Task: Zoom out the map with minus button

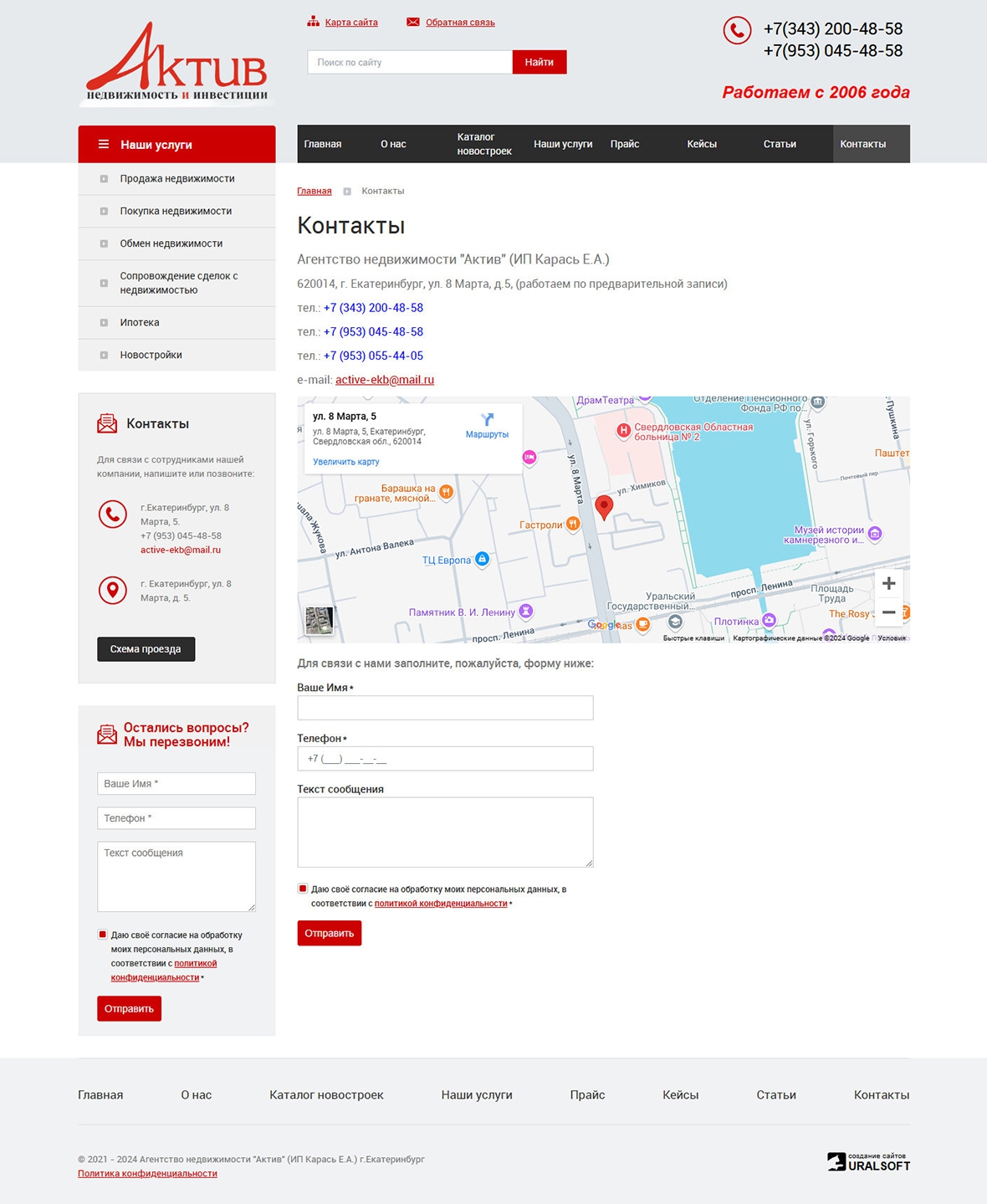Action: click(888, 612)
